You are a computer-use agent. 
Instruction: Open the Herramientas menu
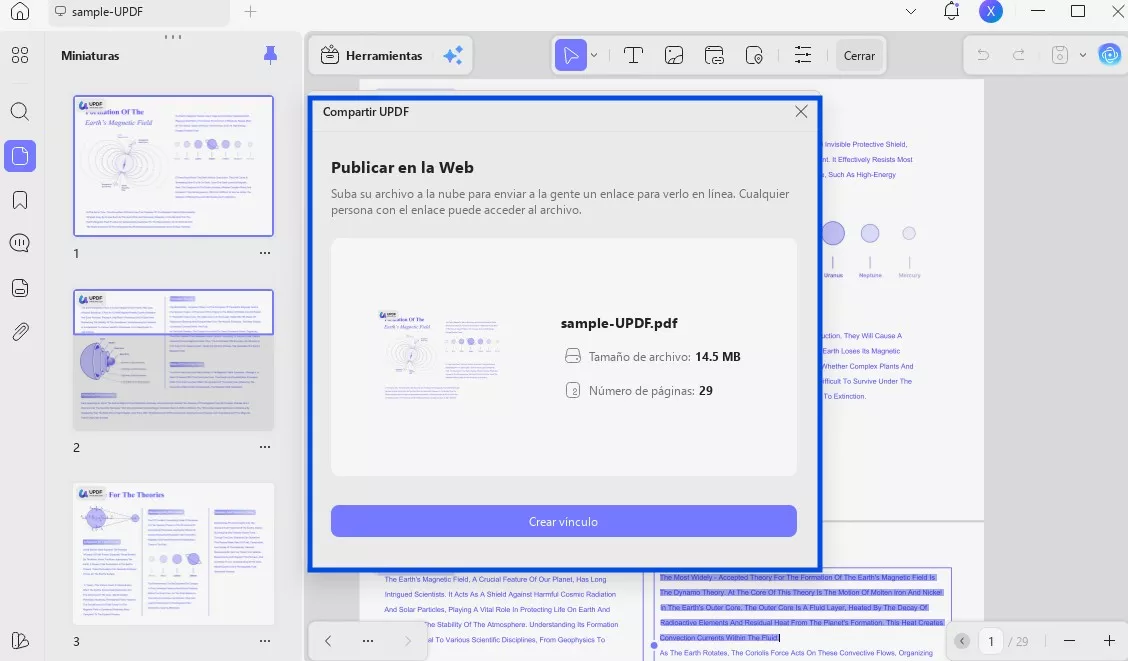tap(371, 55)
